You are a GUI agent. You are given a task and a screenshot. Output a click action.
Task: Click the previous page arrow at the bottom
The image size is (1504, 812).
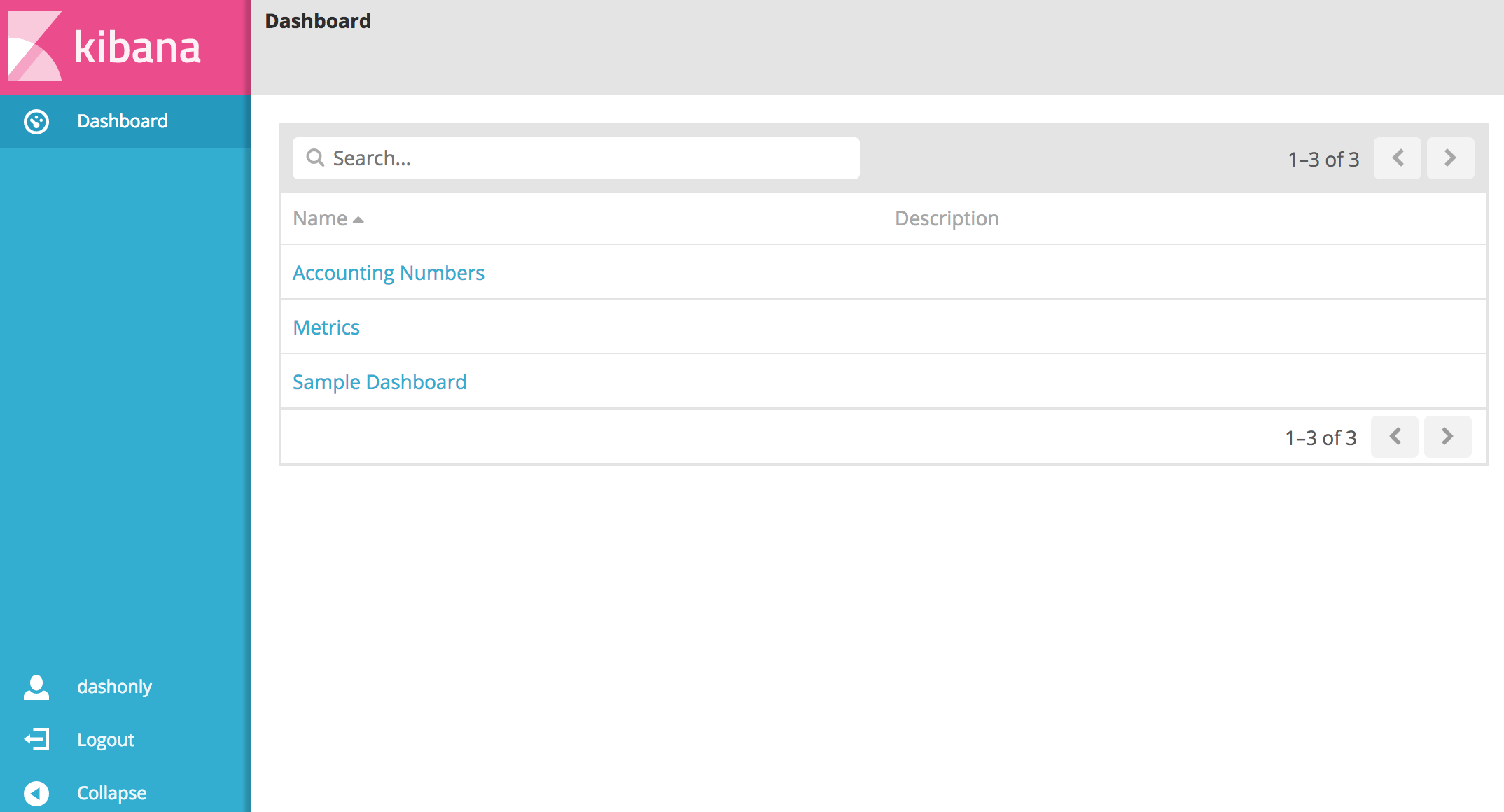tap(1394, 436)
